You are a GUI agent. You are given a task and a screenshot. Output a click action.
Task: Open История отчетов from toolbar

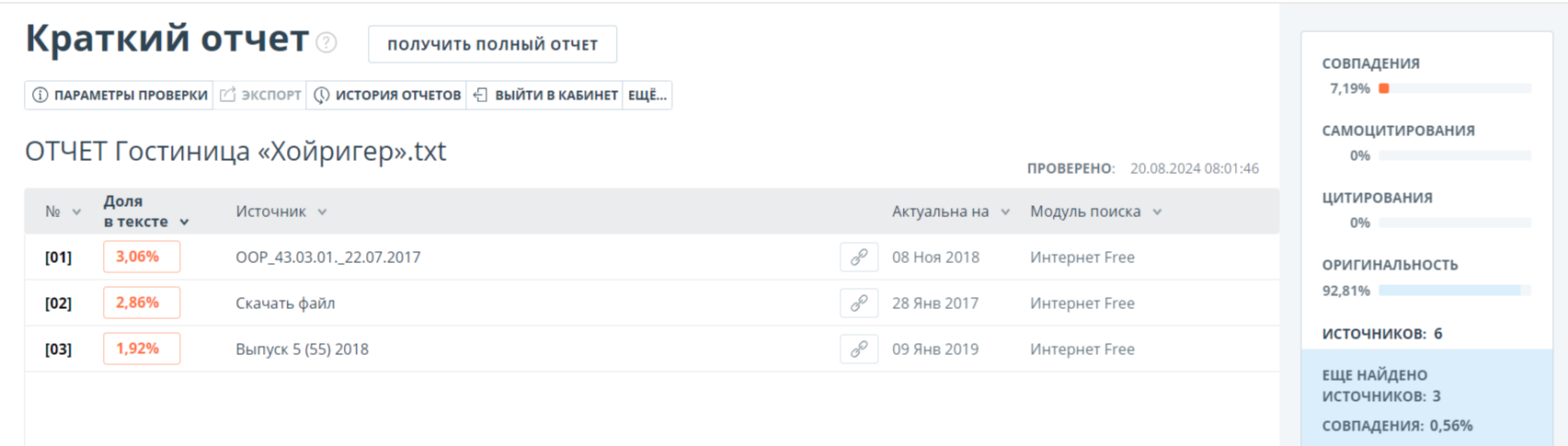(x=387, y=96)
